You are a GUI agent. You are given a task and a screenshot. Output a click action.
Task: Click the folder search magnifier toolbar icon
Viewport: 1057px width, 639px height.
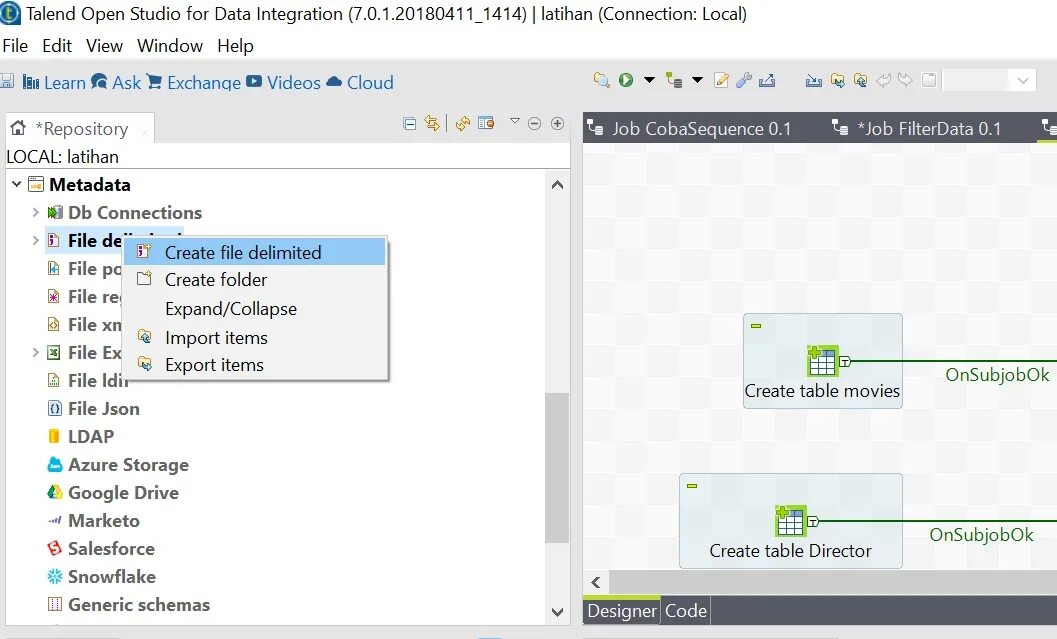pyautogui.click(x=601, y=80)
